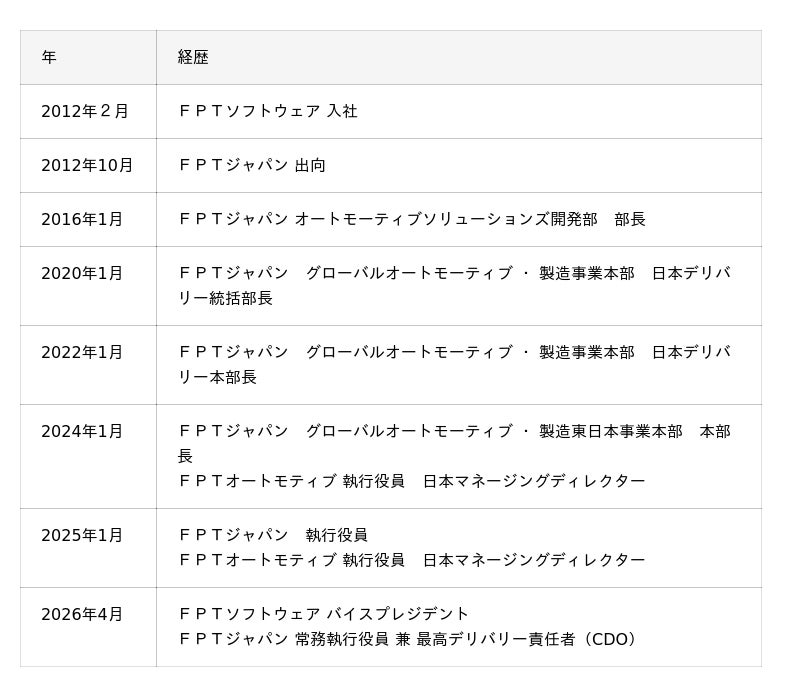This screenshot has width=800, height=697.
Task: Select the 日本デリバリー本部長 career entry
Action: click(x=454, y=364)
